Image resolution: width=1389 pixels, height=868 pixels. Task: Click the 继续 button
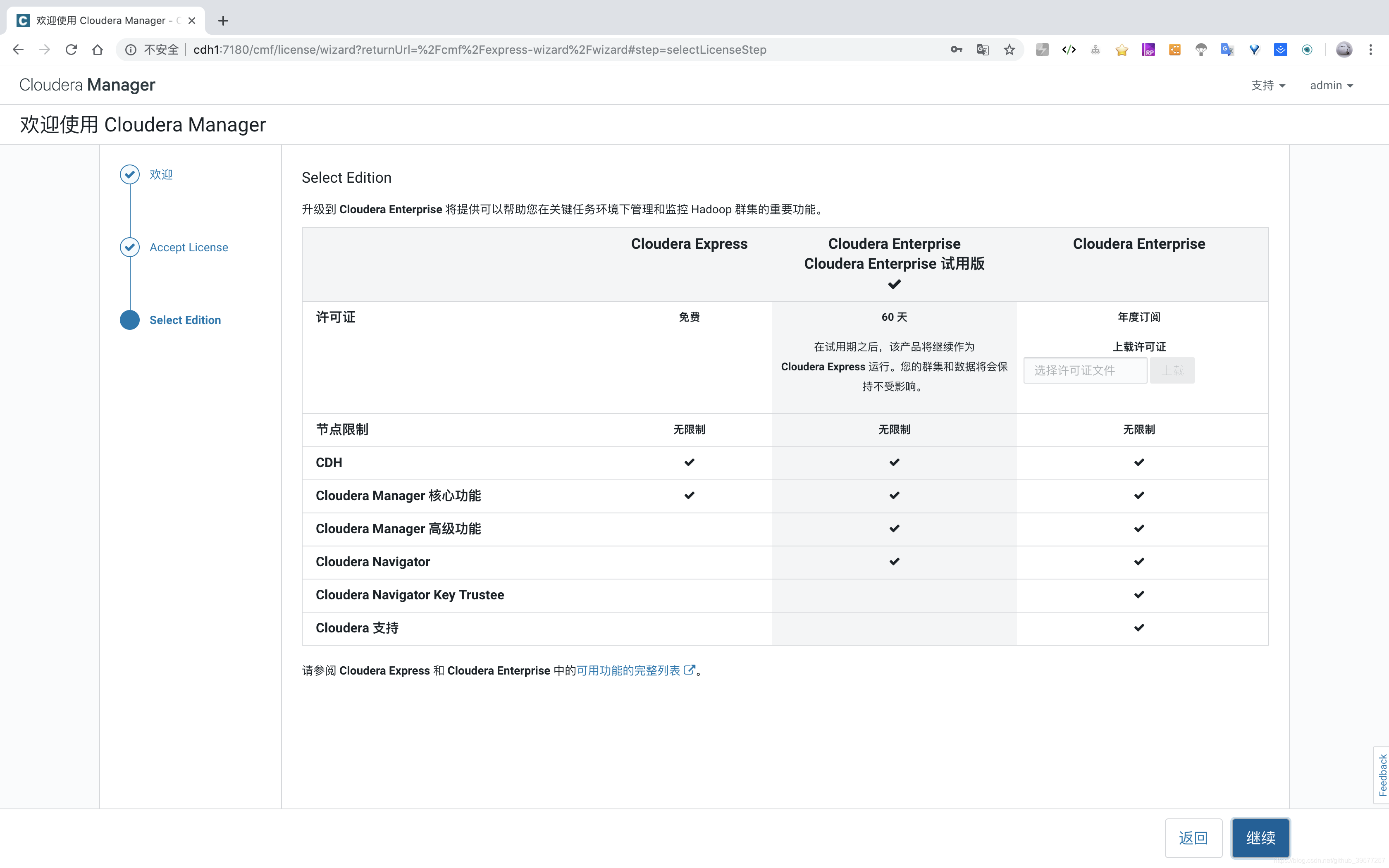tap(1260, 838)
